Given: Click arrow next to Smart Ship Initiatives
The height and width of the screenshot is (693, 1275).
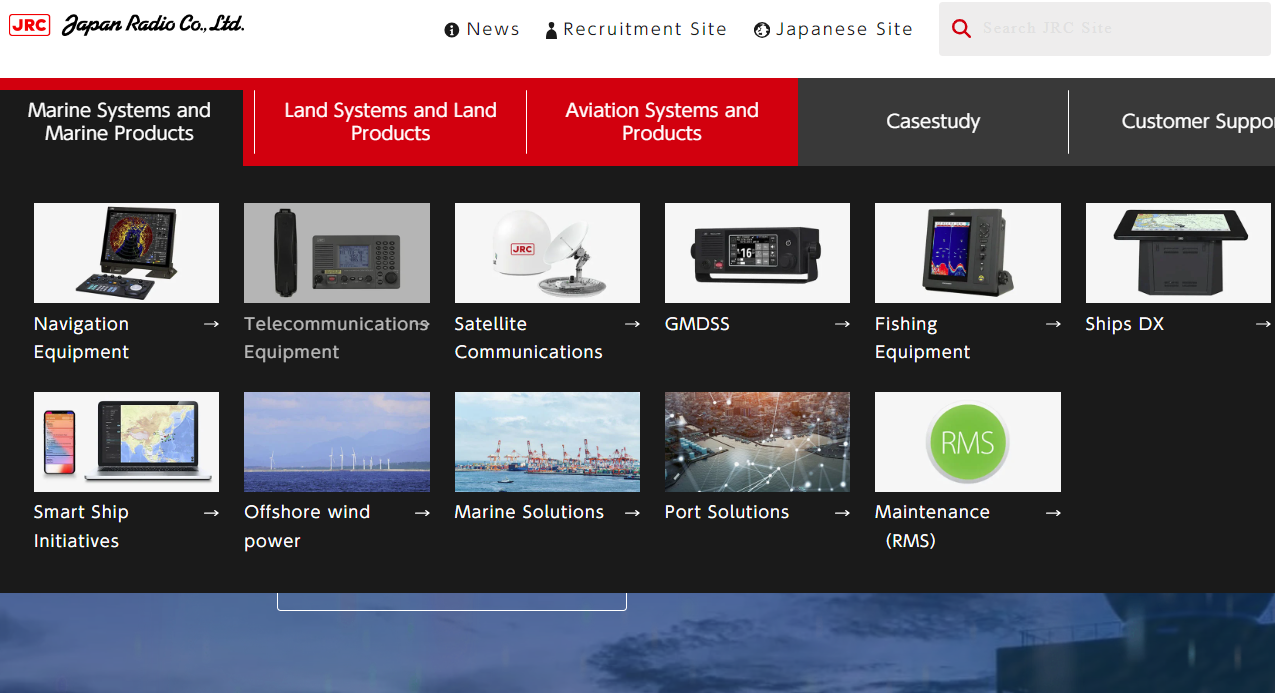Looking at the screenshot, I should 211,513.
